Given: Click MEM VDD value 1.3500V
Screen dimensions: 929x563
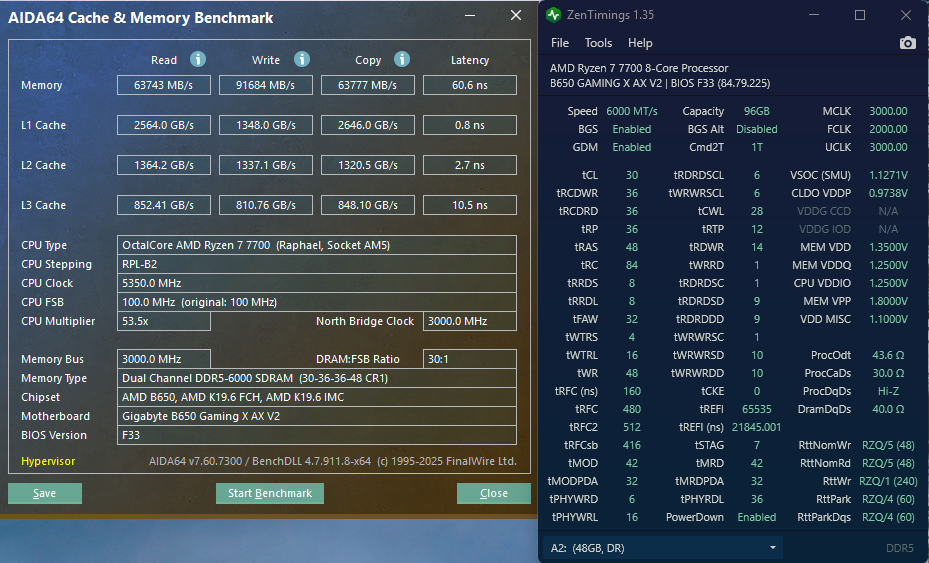Looking at the screenshot, I should point(888,247).
